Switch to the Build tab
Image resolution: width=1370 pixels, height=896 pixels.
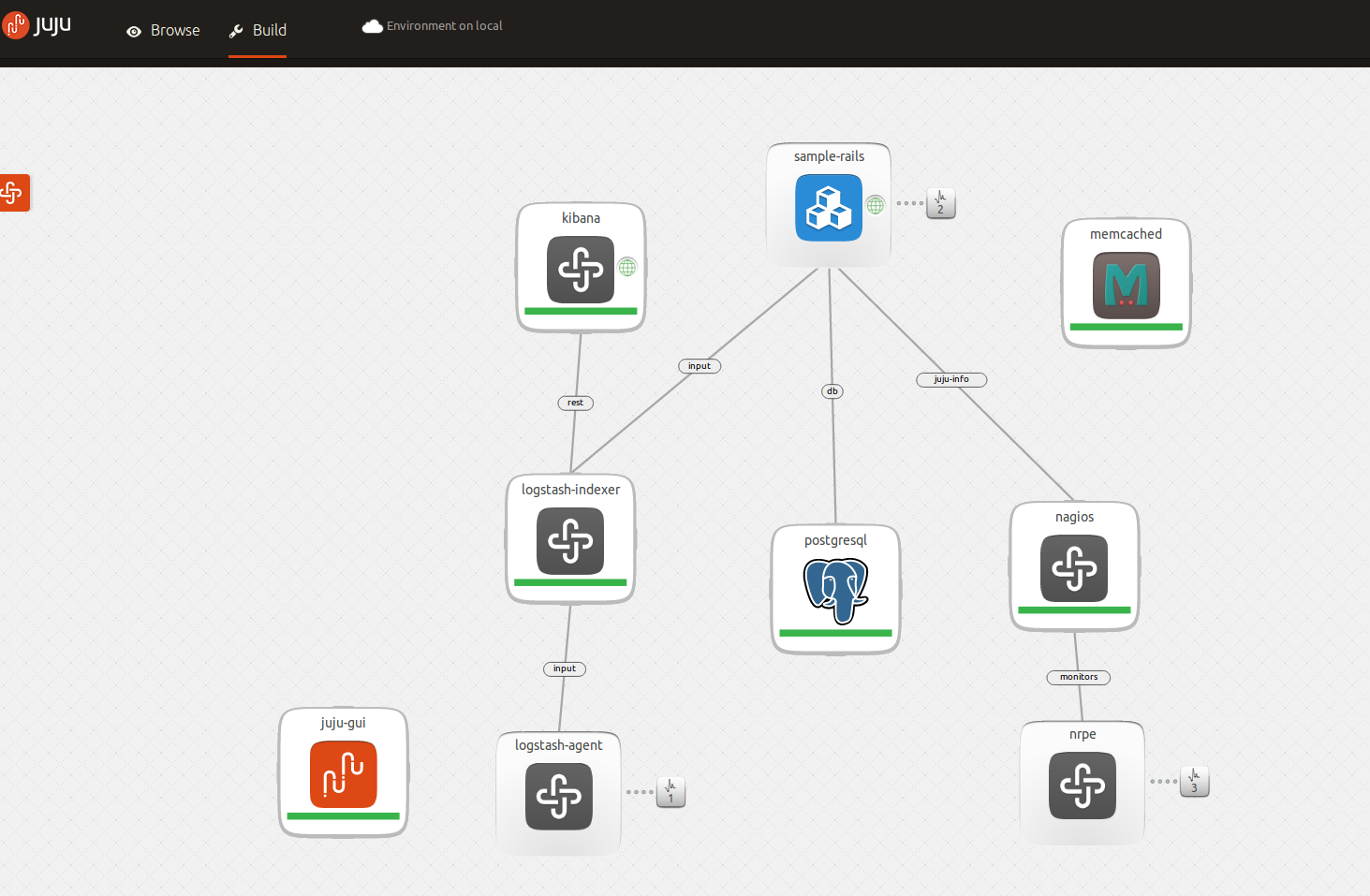click(x=258, y=30)
